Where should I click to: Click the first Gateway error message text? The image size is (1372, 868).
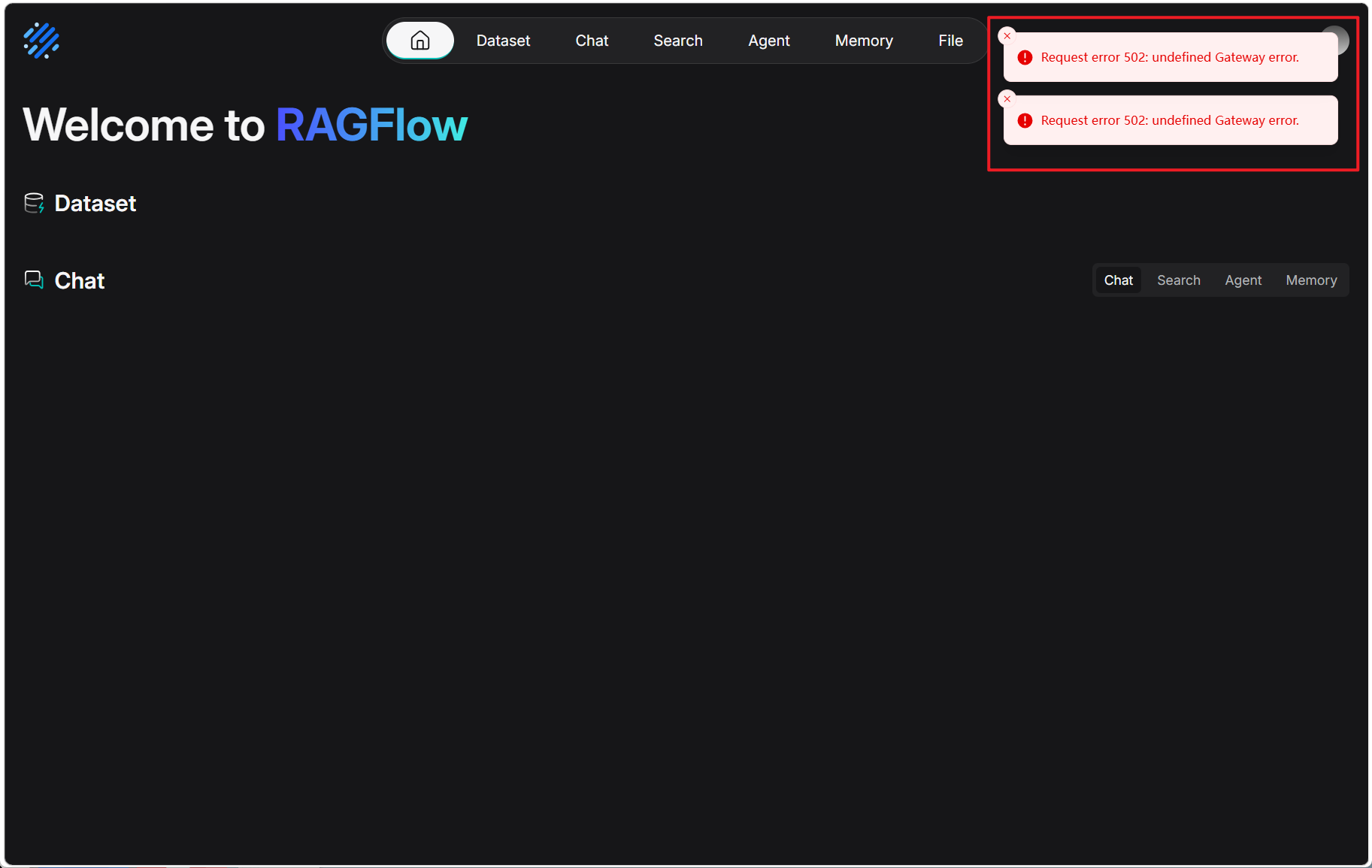[1170, 58]
